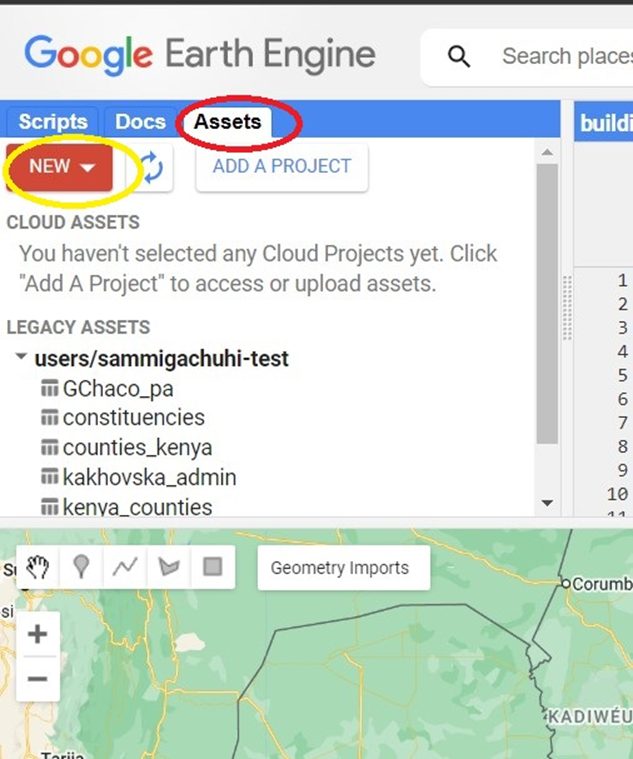The width and height of the screenshot is (633, 759).
Task: Collapse the users/sammigachuhi-test folder
Action: coord(21,357)
